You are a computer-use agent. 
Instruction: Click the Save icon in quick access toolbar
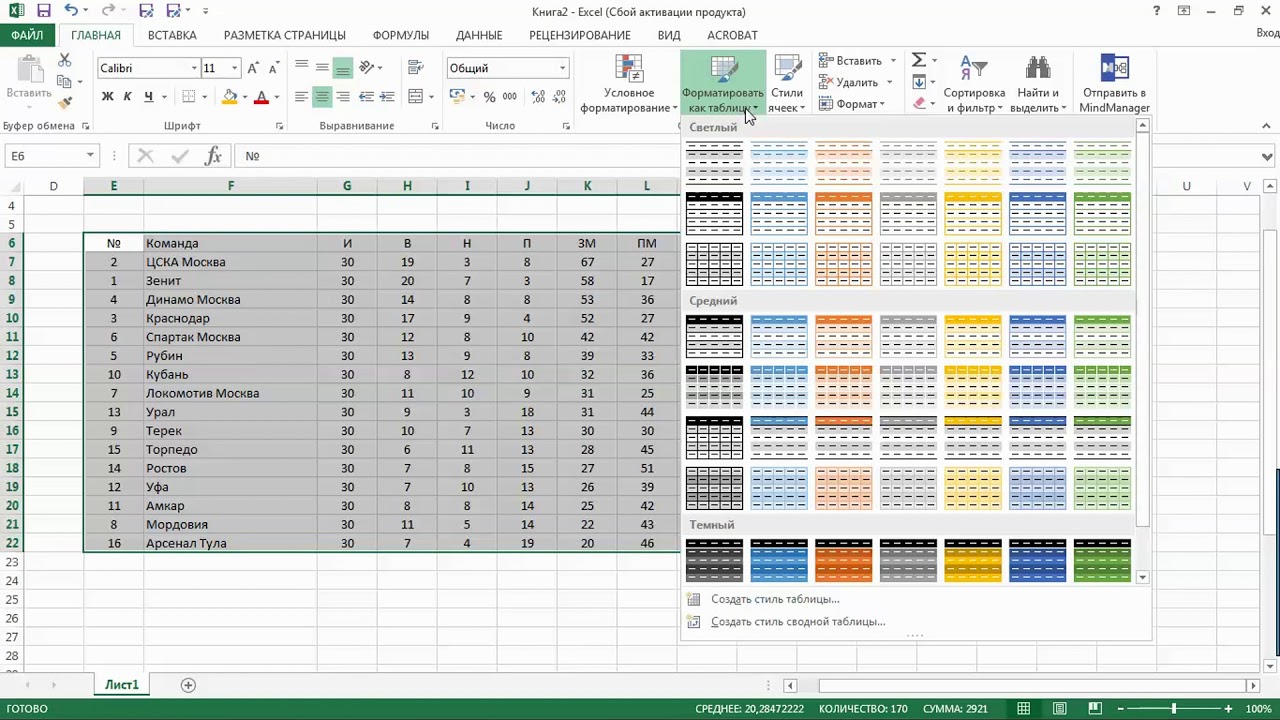(x=43, y=11)
